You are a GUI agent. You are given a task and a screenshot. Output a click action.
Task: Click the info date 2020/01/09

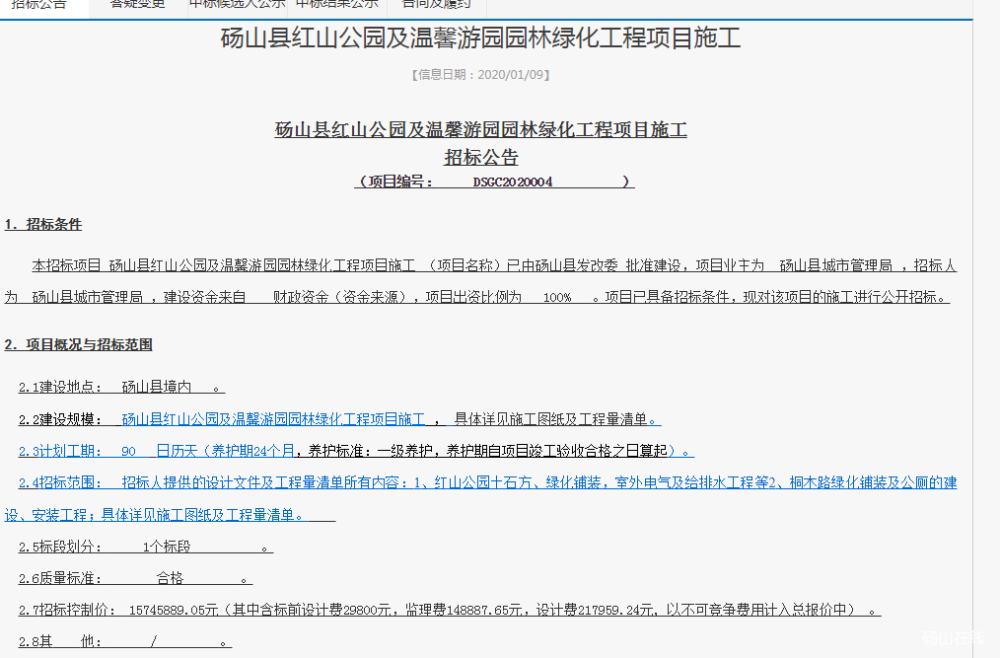511,75
